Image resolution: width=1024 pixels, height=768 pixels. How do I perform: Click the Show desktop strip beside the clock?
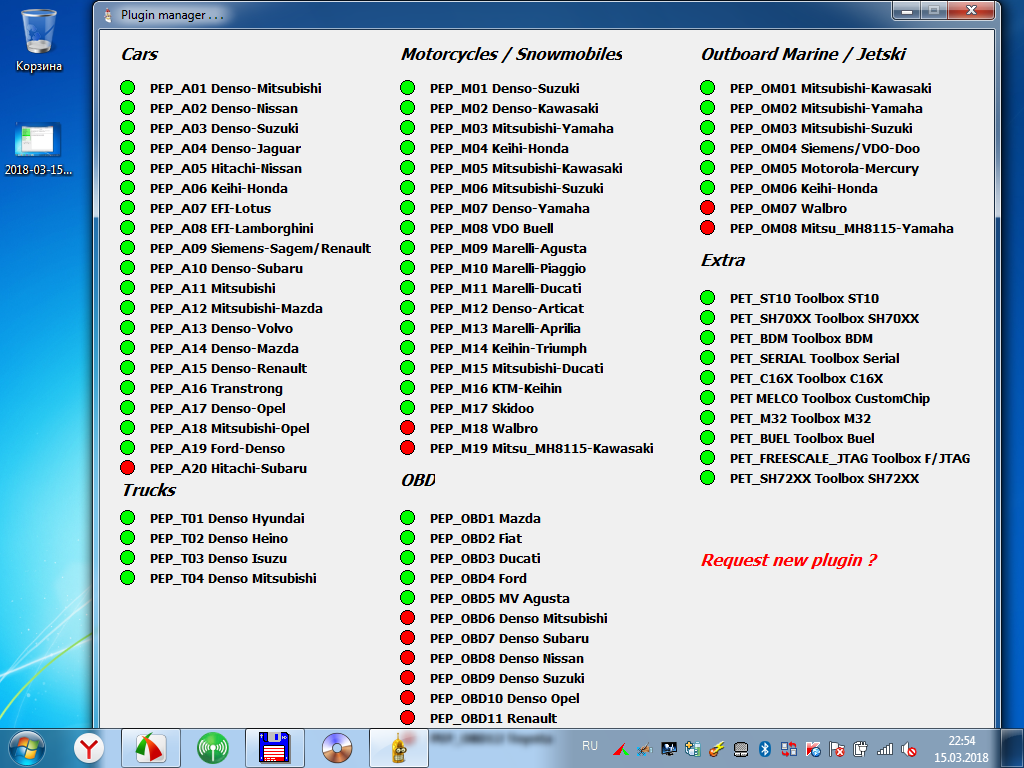coord(1012,748)
